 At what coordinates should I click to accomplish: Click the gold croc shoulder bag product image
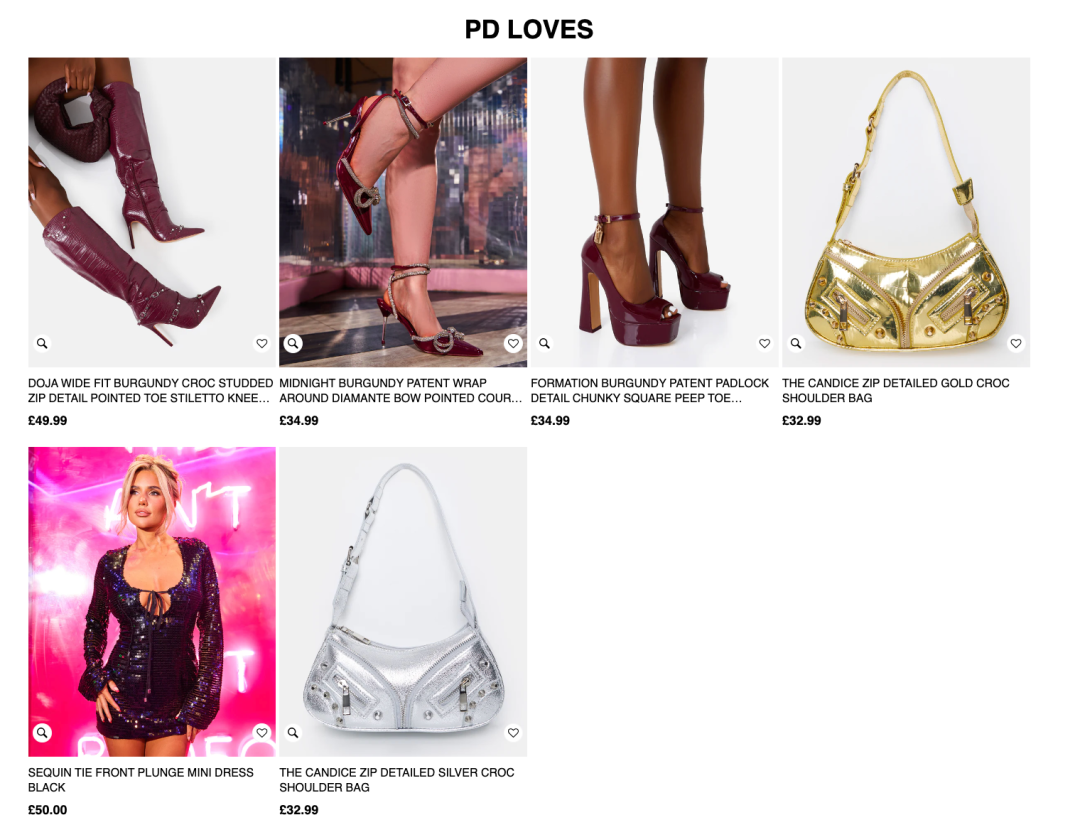point(906,212)
